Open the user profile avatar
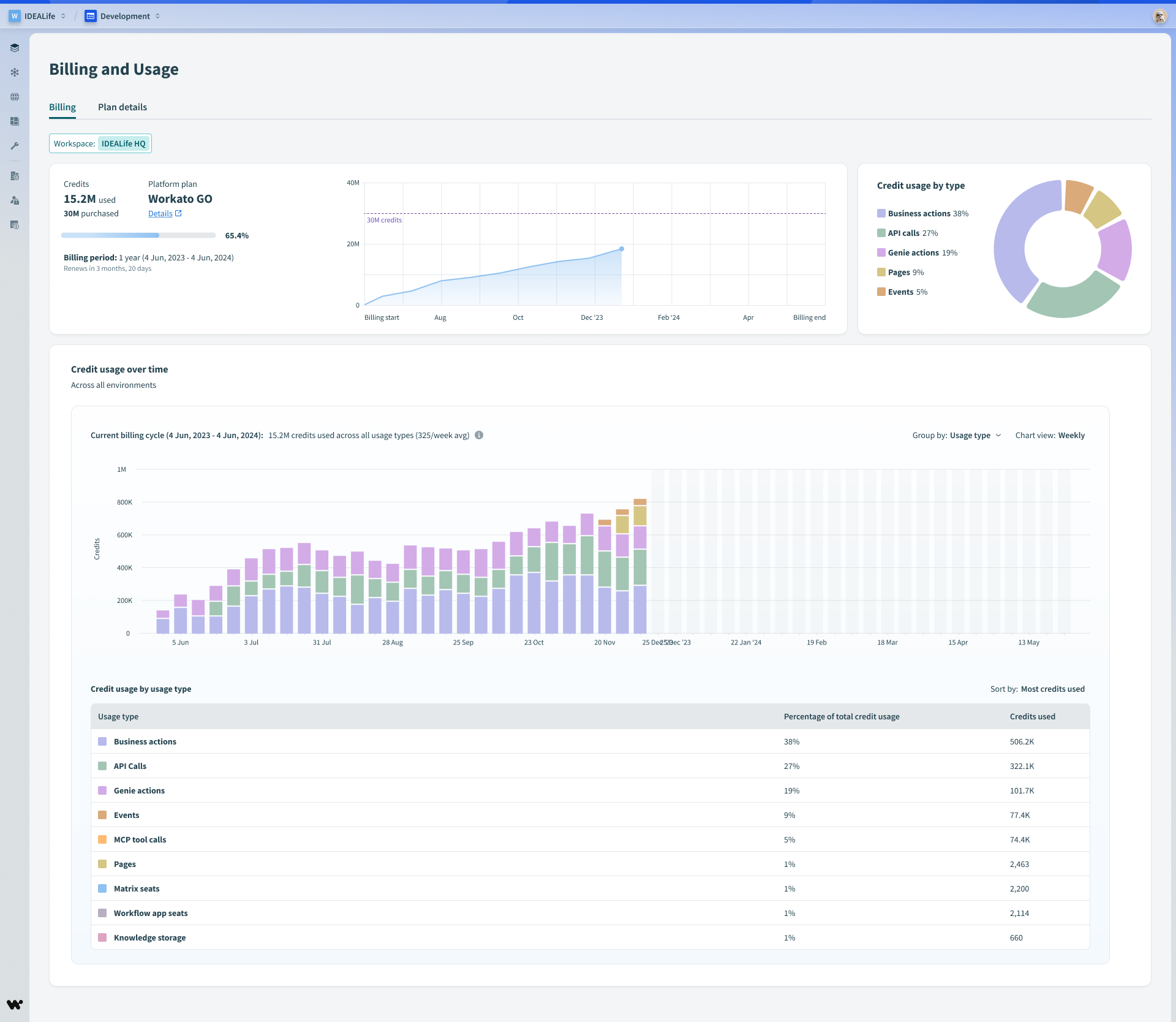 click(1159, 17)
